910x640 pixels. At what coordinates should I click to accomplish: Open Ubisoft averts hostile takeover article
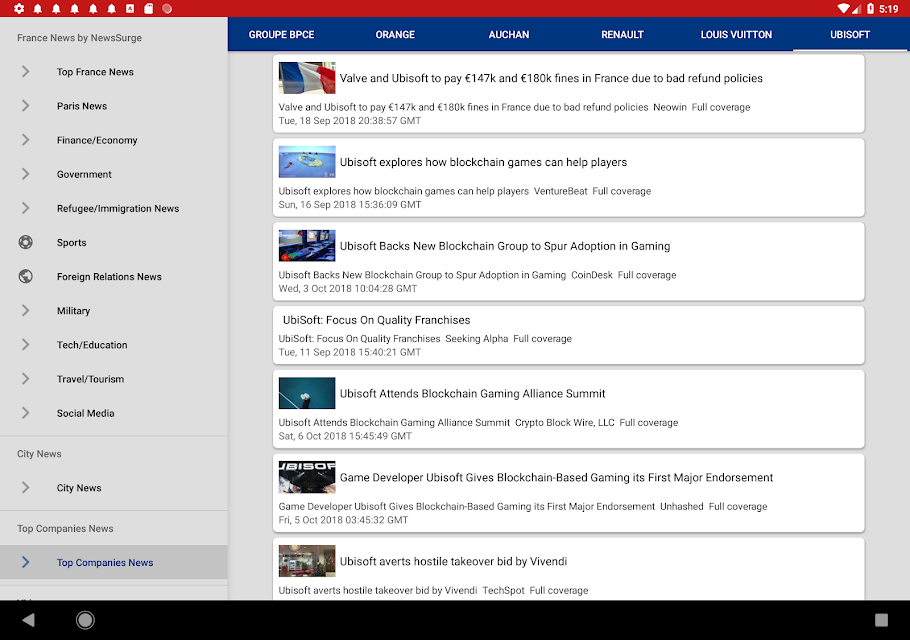(x=453, y=561)
